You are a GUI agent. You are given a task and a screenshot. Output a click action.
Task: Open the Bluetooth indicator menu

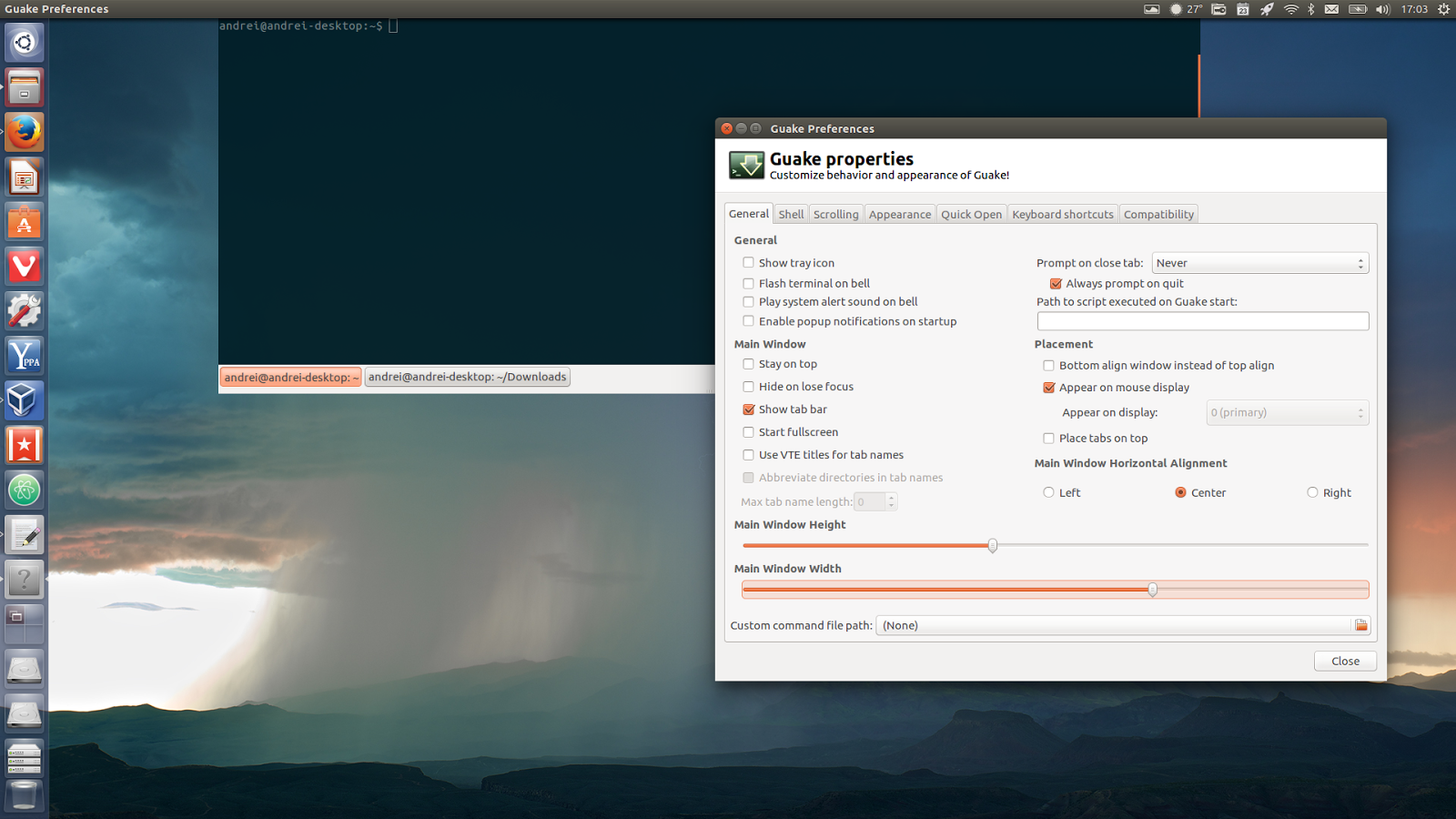[1311, 9]
